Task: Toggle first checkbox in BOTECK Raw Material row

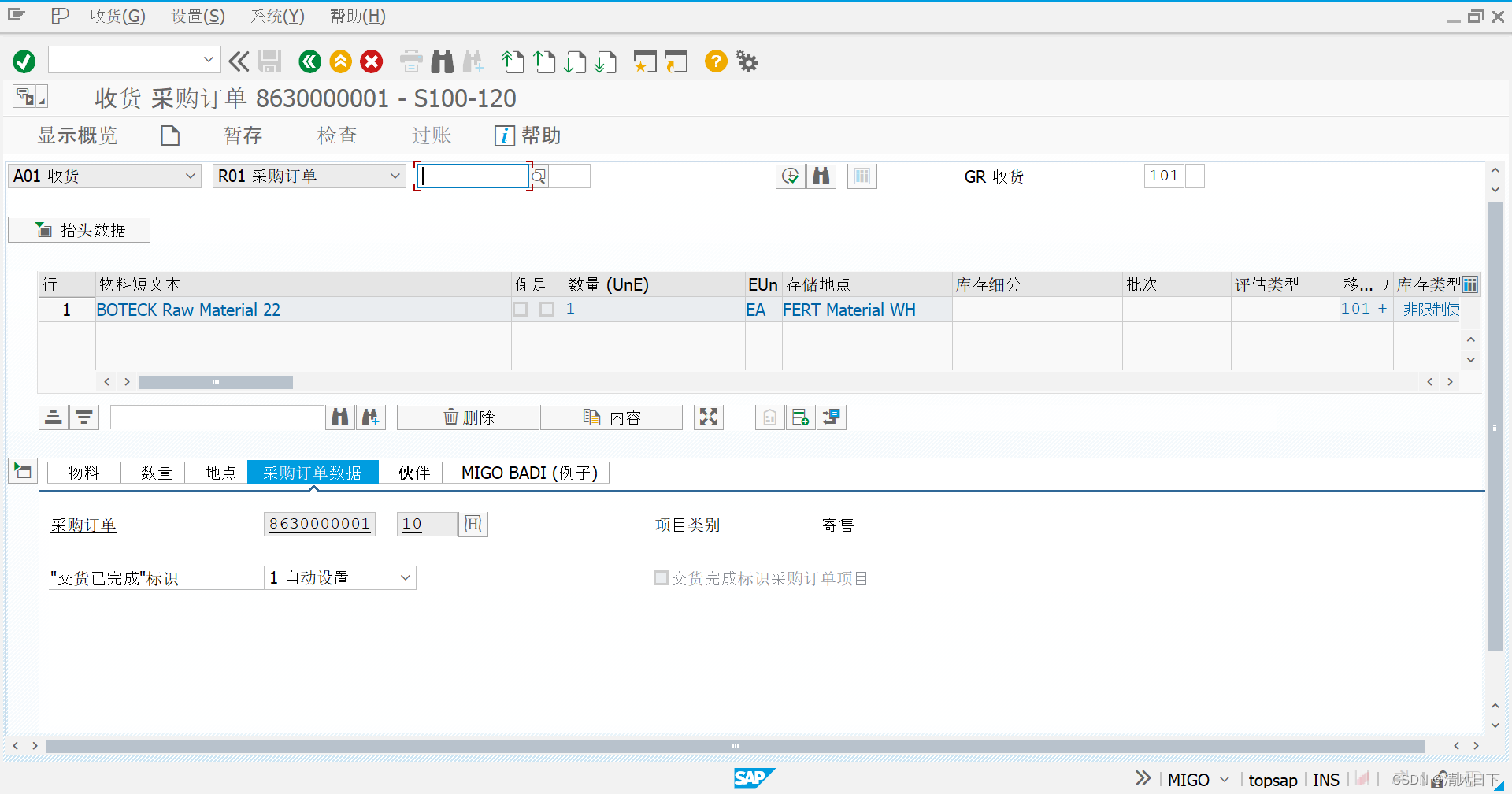Action: tap(521, 310)
